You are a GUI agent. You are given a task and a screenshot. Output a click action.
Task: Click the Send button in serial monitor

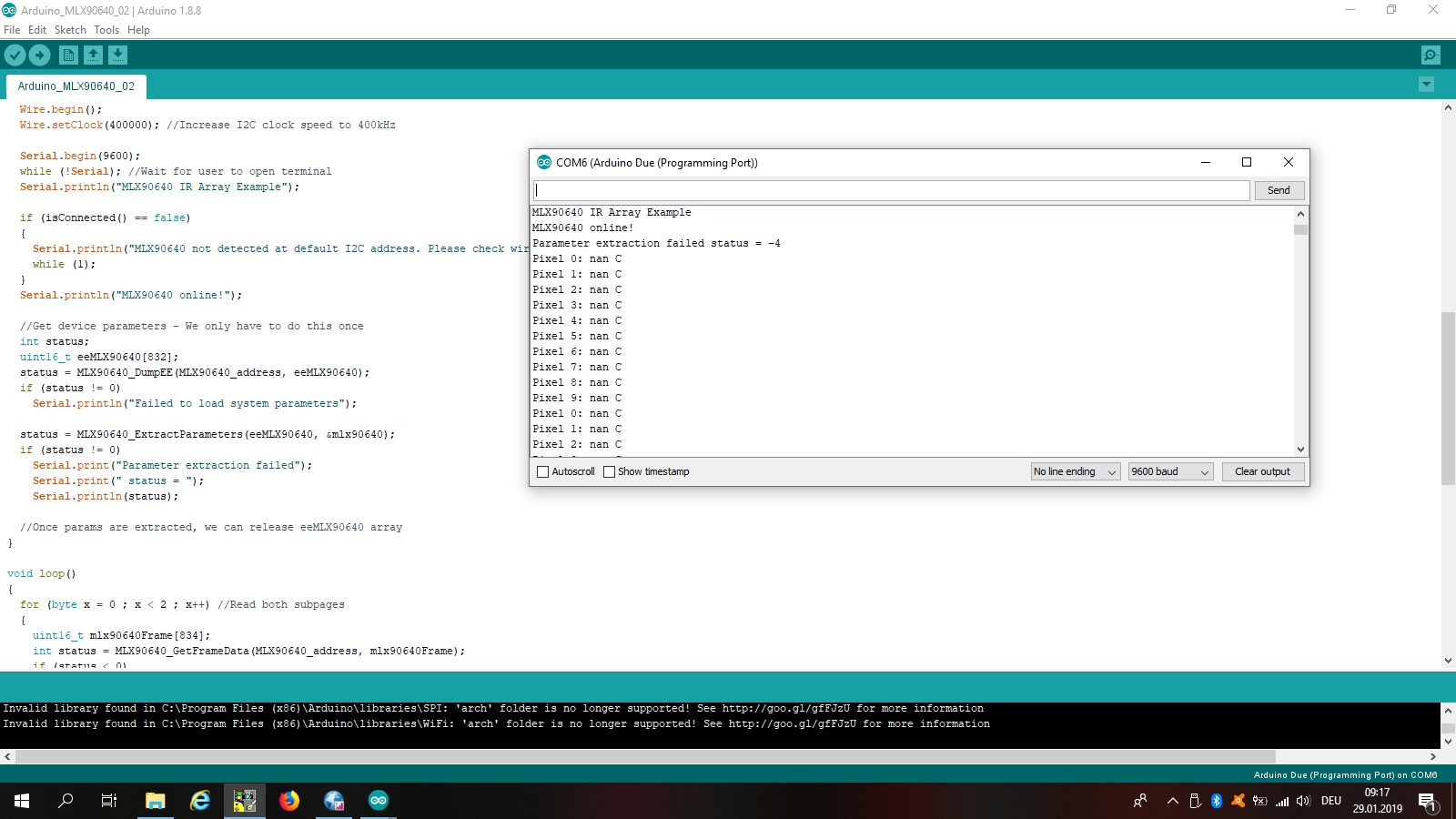coord(1279,190)
